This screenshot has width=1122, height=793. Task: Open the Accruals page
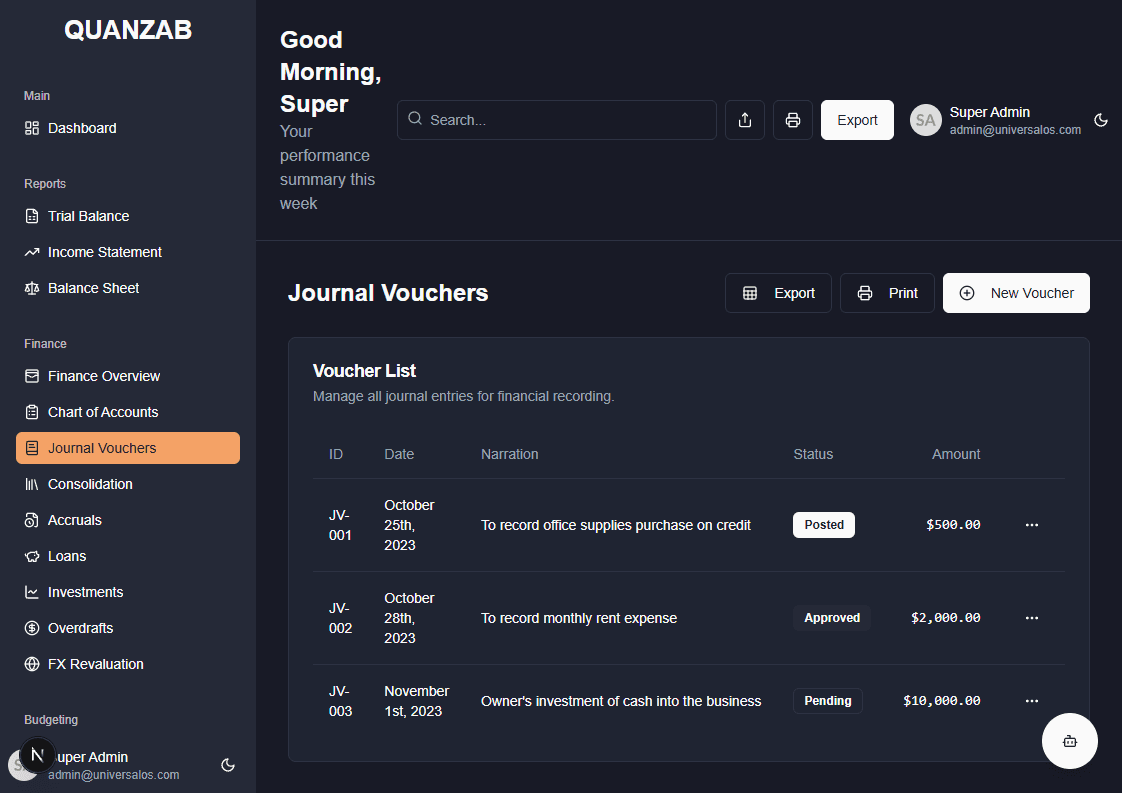pos(128,520)
